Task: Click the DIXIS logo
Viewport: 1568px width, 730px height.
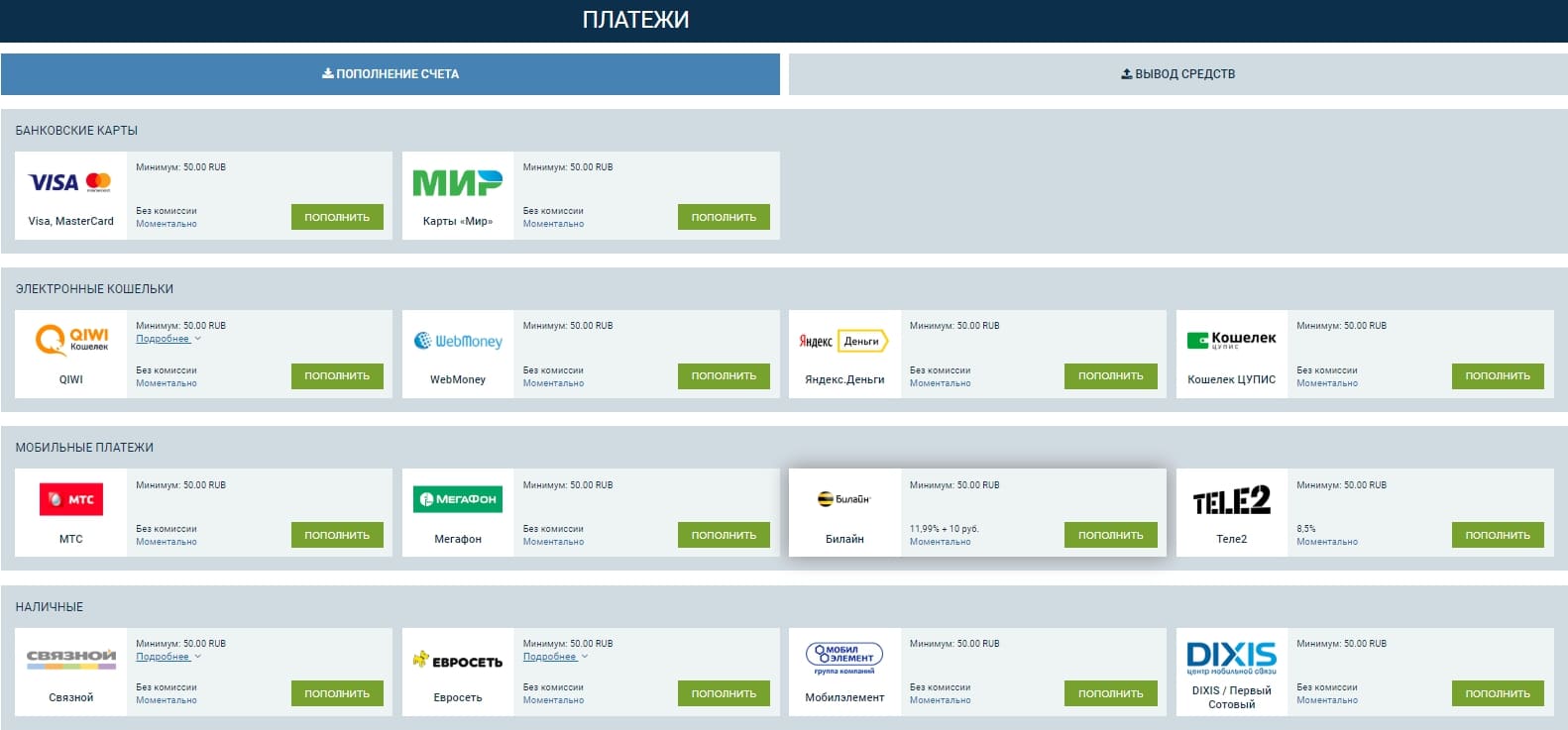Action: point(1231,658)
